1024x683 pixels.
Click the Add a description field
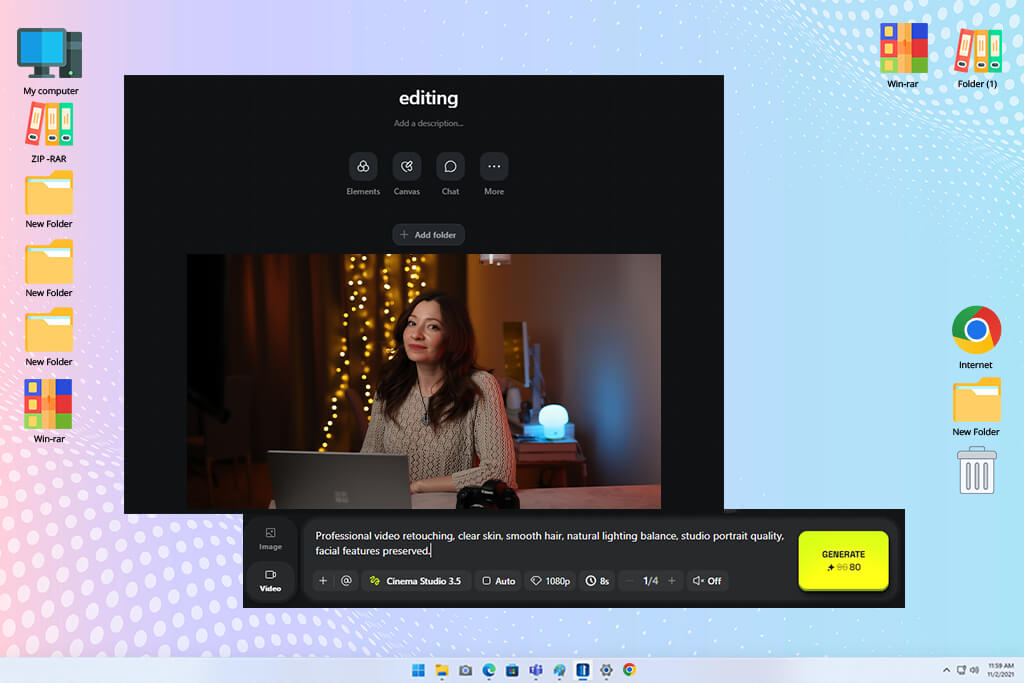[x=428, y=123]
